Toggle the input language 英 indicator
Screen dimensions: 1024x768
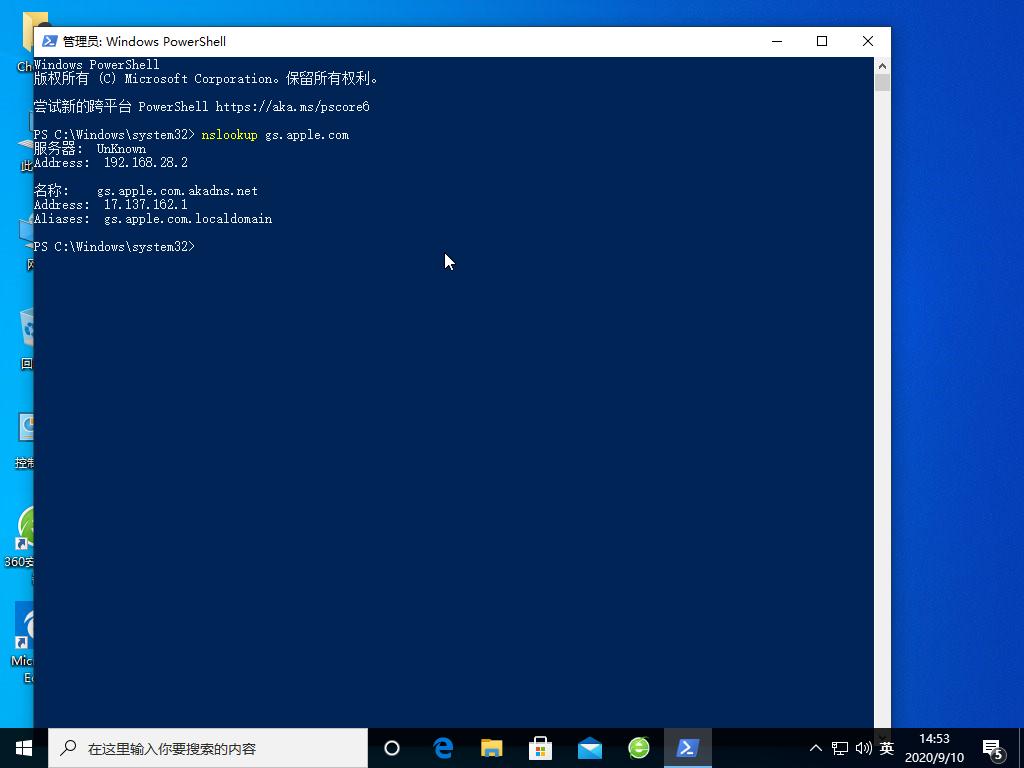[886, 748]
